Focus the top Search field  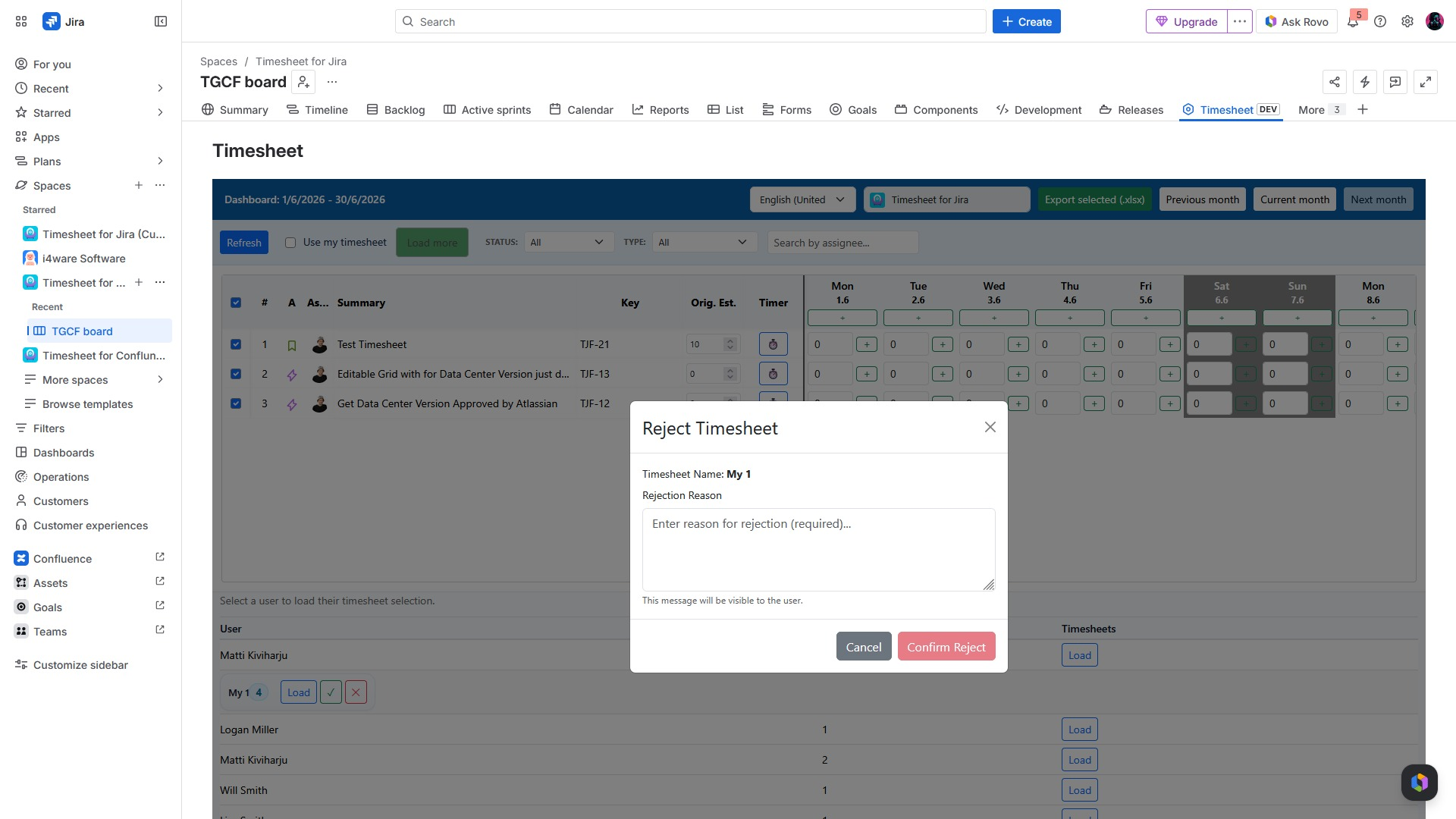(x=691, y=21)
